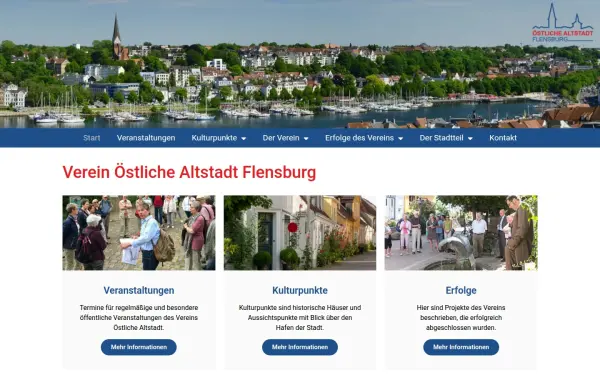Click the heading Verein Östliche Altstadt Flensburg
The height and width of the screenshot is (375, 600).
coord(189,172)
